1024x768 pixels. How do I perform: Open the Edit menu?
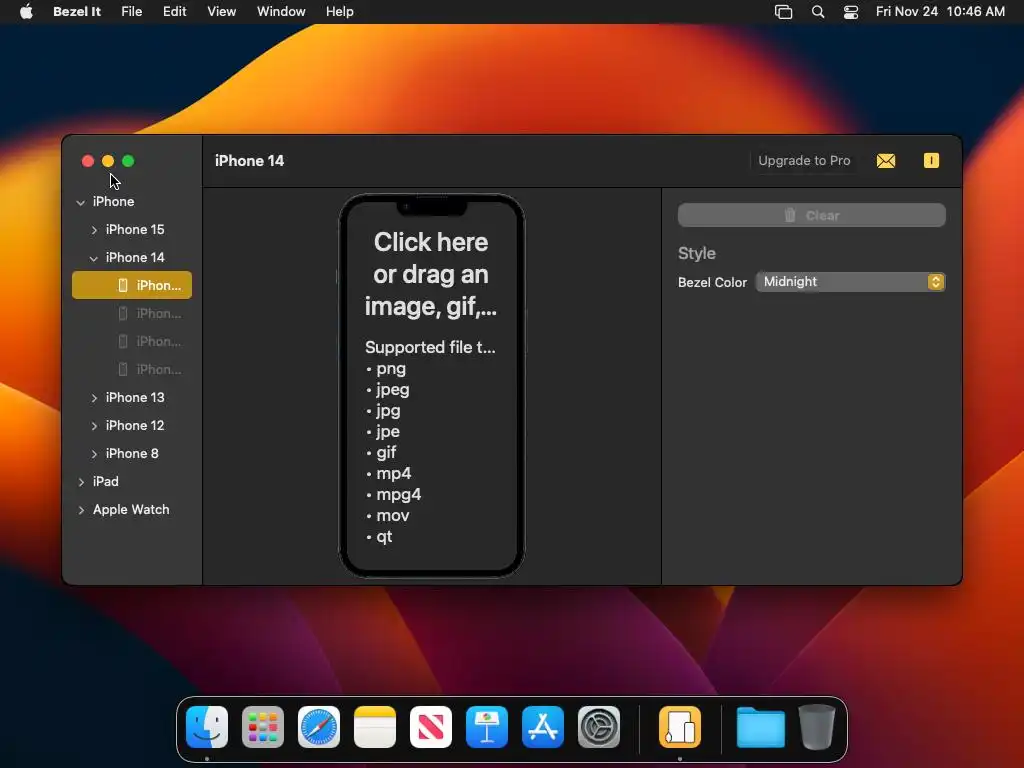tap(174, 12)
